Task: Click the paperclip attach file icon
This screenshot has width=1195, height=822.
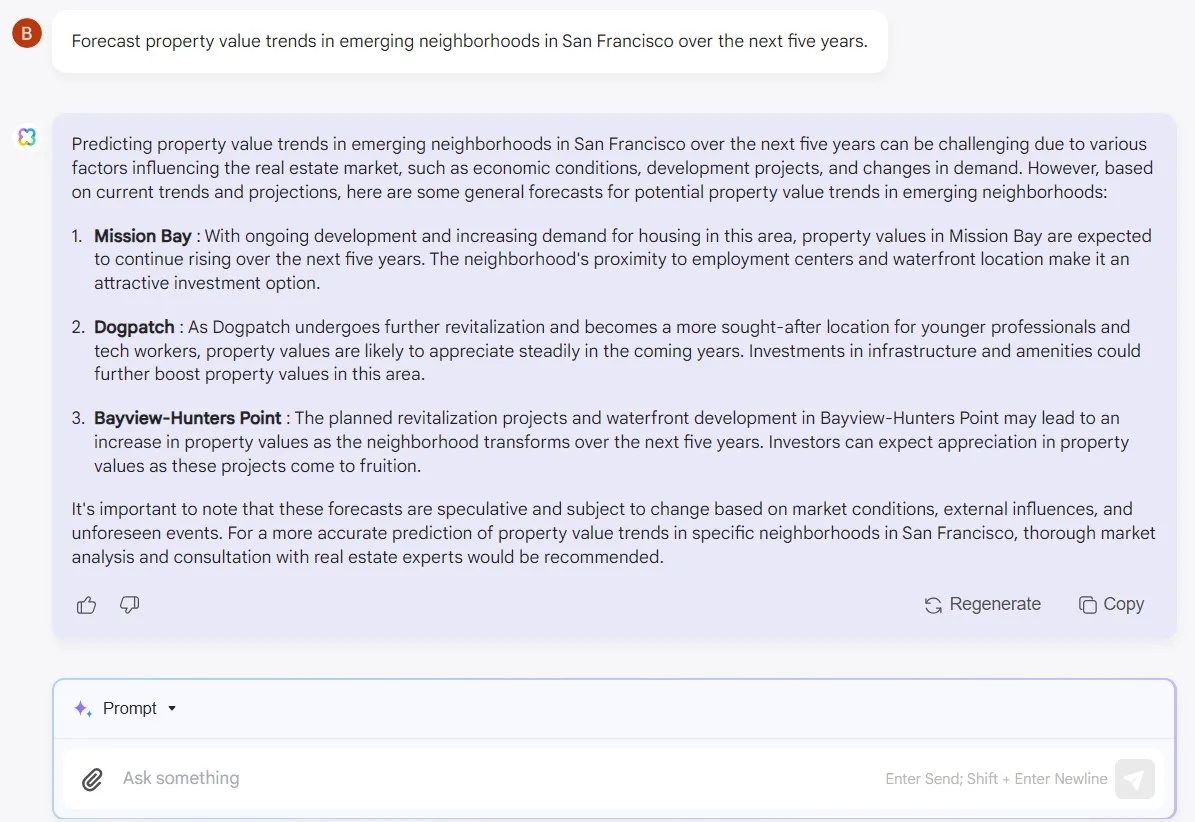Action: click(92, 779)
